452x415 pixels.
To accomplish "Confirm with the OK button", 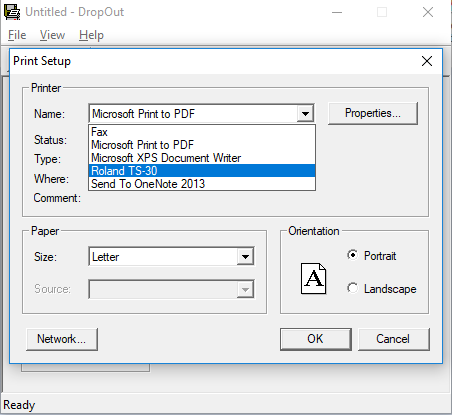I will coord(315,339).
